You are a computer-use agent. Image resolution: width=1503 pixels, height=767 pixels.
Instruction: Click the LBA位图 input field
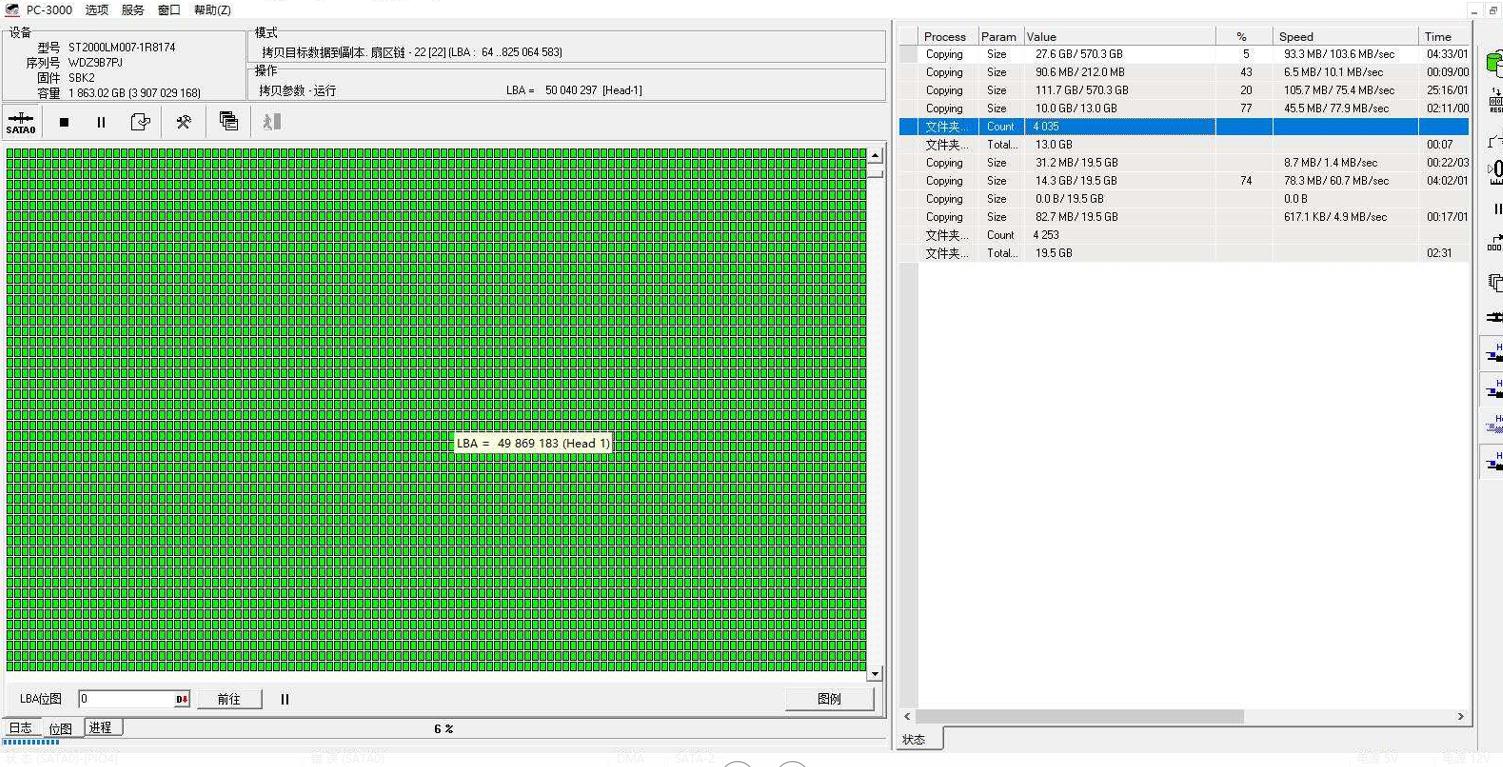click(x=126, y=700)
